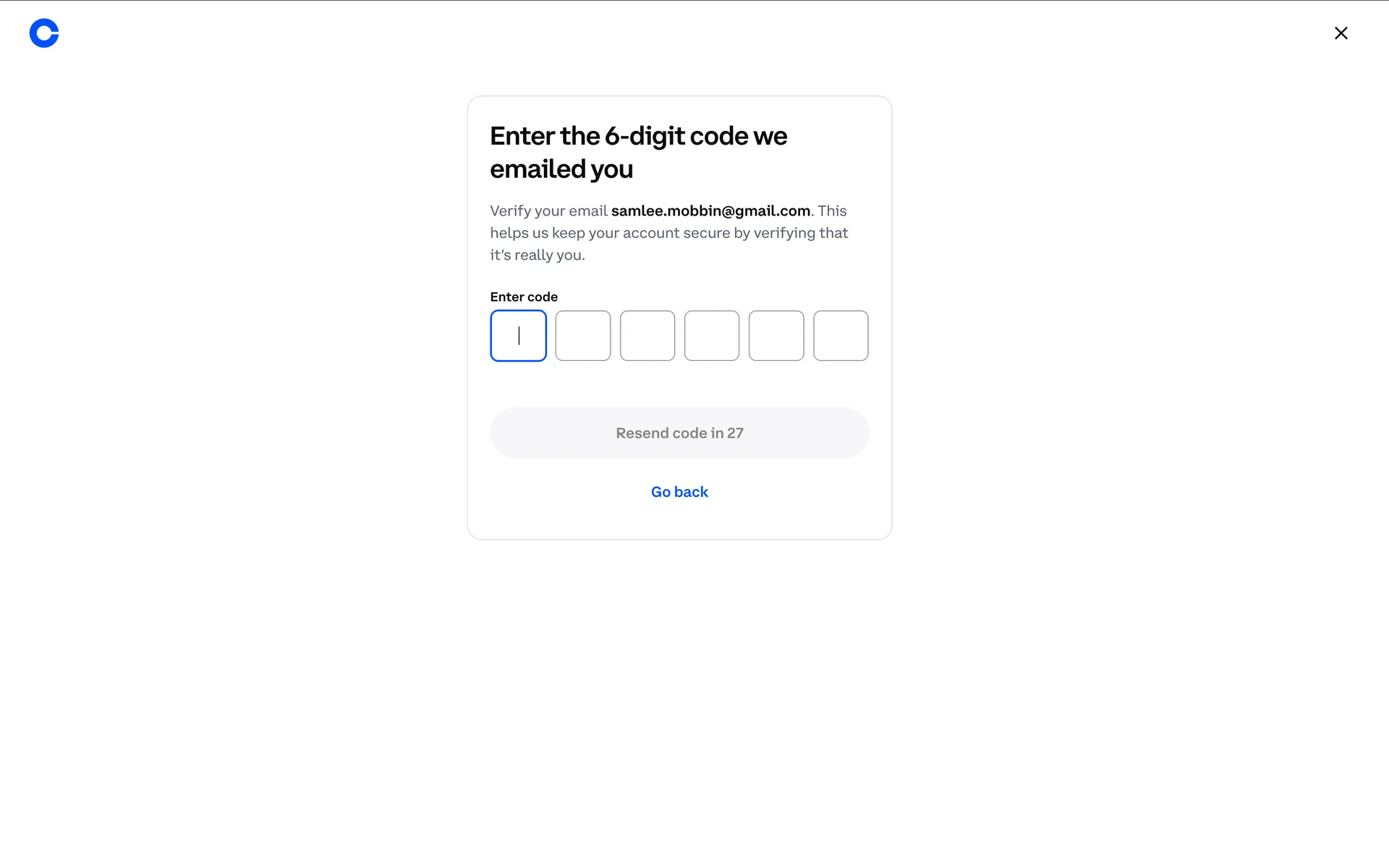Screen dimensions: 1389x868
Task: Click the Coinbase logo
Action: coord(44,33)
